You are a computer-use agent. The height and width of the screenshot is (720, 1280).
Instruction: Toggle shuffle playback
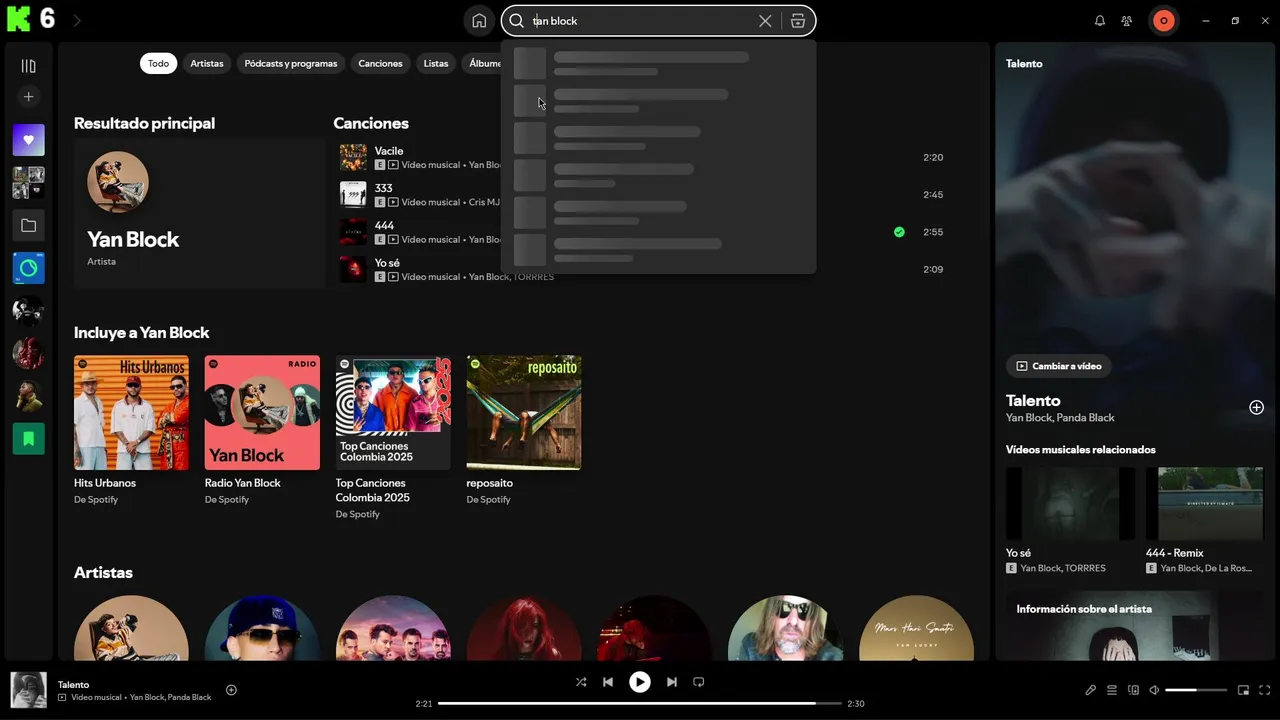click(581, 682)
